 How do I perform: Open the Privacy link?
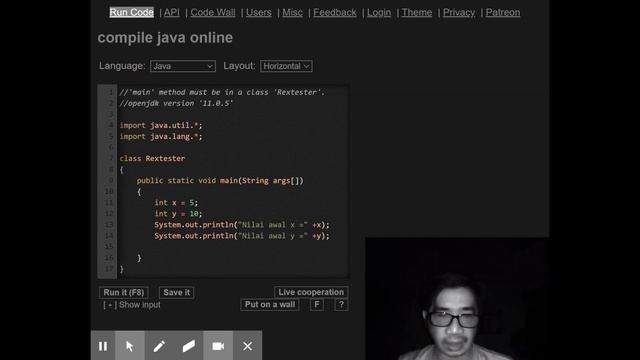coord(459,13)
